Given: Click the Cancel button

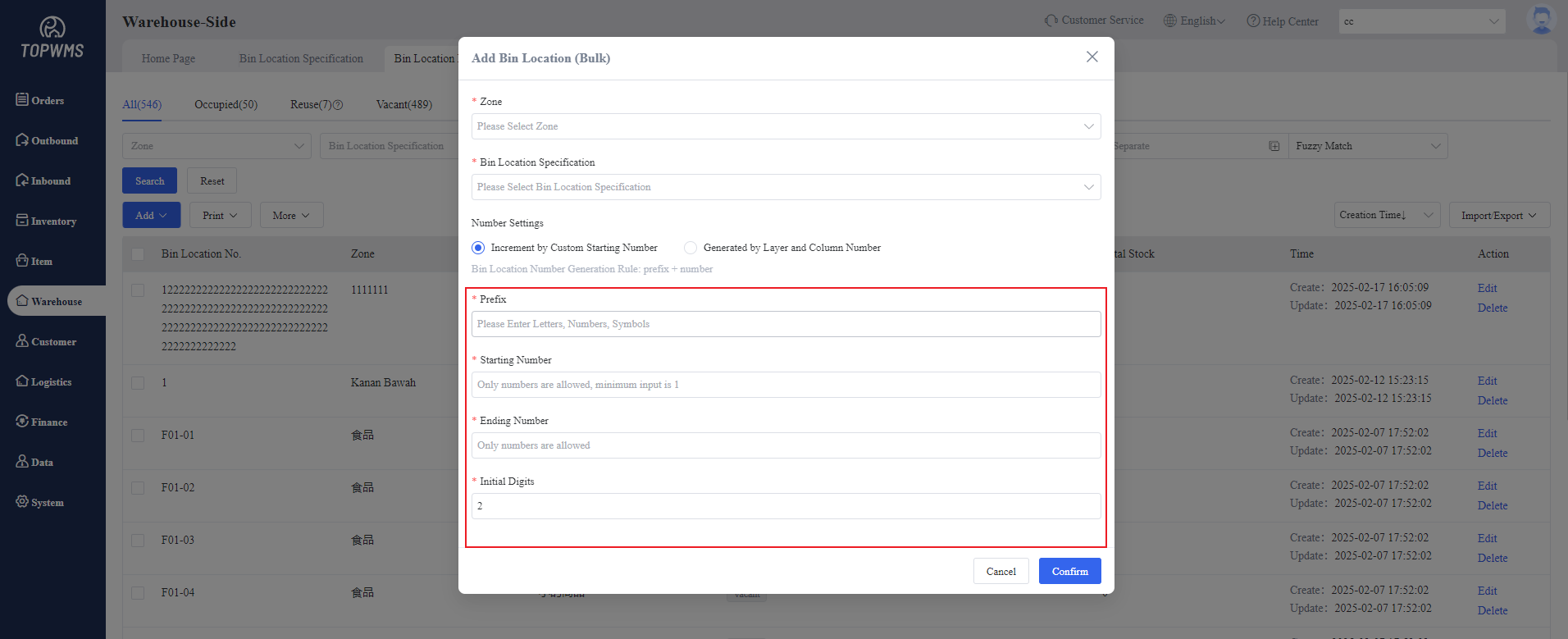Looking at the screenshot, I should [x=1001, y=572].
